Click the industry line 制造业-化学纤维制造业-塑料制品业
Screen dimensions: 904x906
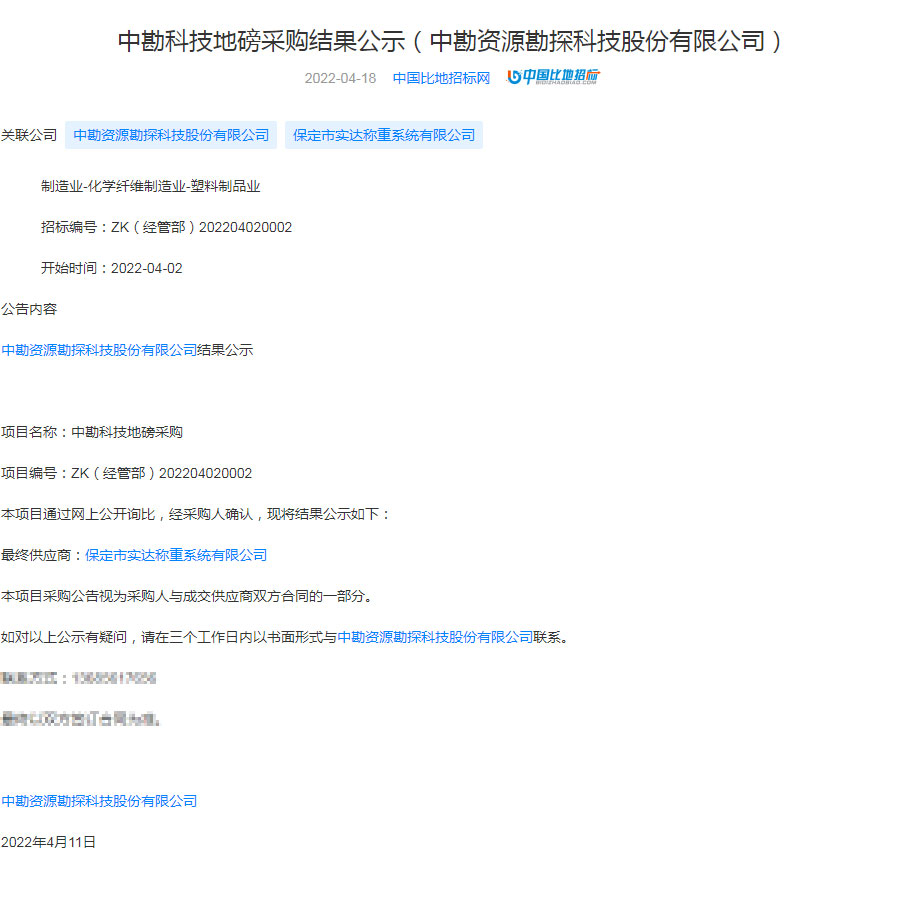[150, 186]
